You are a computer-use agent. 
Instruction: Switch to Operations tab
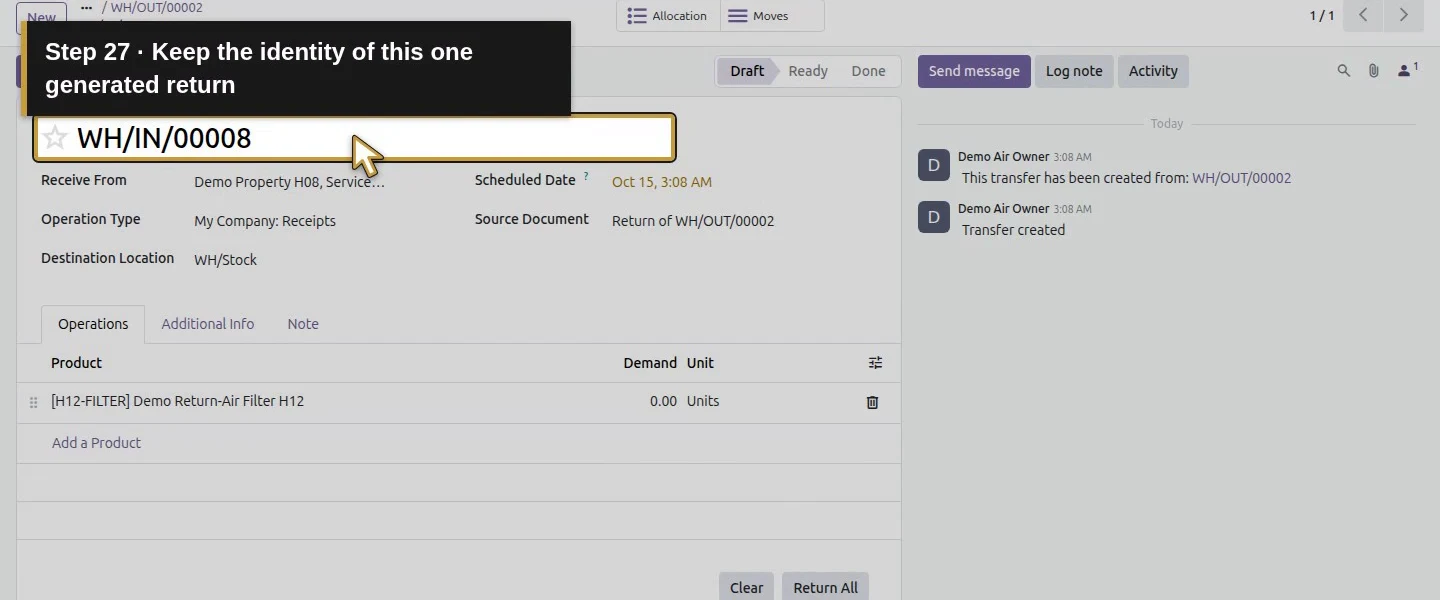(x=93, y=324)
